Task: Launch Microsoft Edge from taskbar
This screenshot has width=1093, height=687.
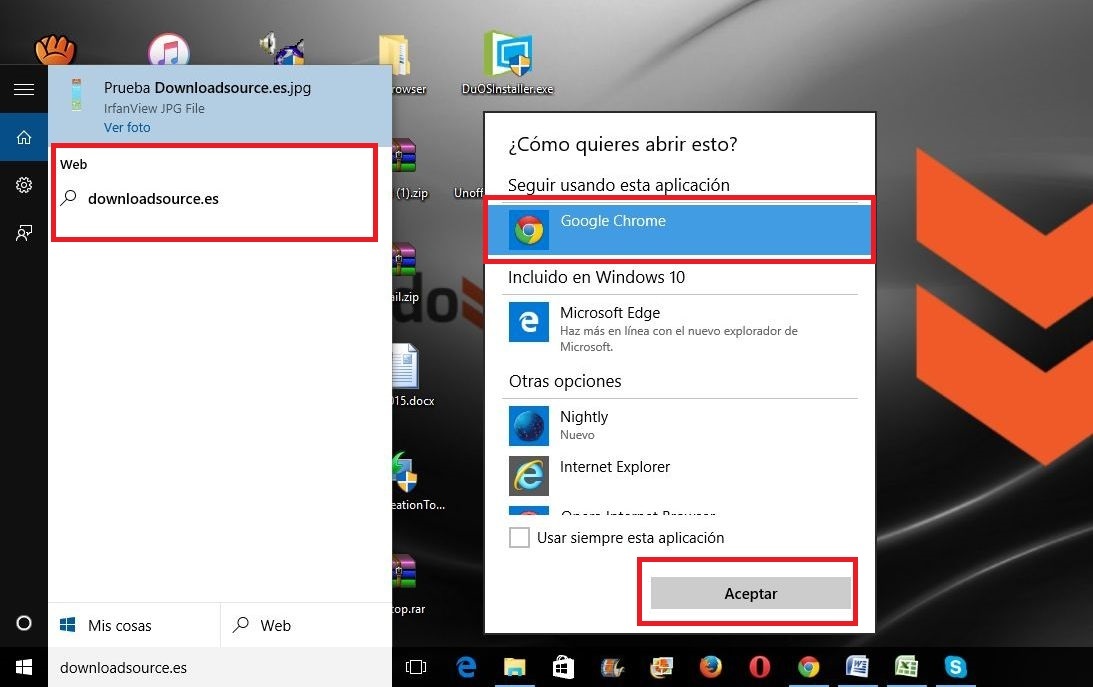Action: [x=466, y=667]
